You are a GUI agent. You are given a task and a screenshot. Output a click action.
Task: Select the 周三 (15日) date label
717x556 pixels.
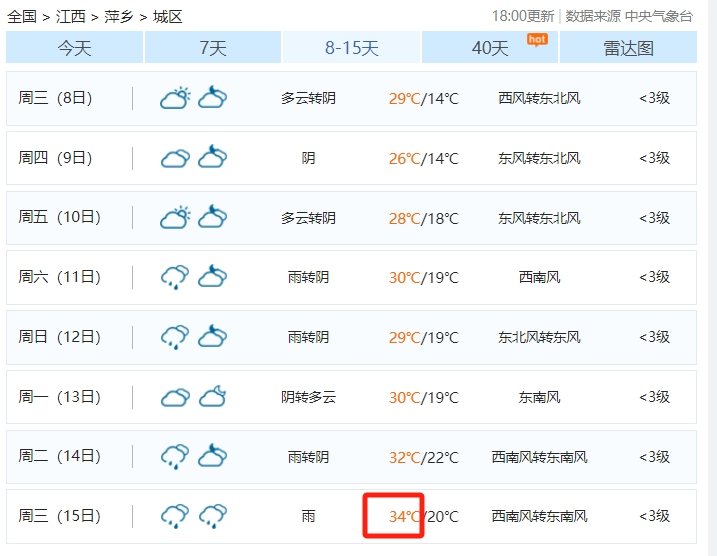tap(59, 516)
